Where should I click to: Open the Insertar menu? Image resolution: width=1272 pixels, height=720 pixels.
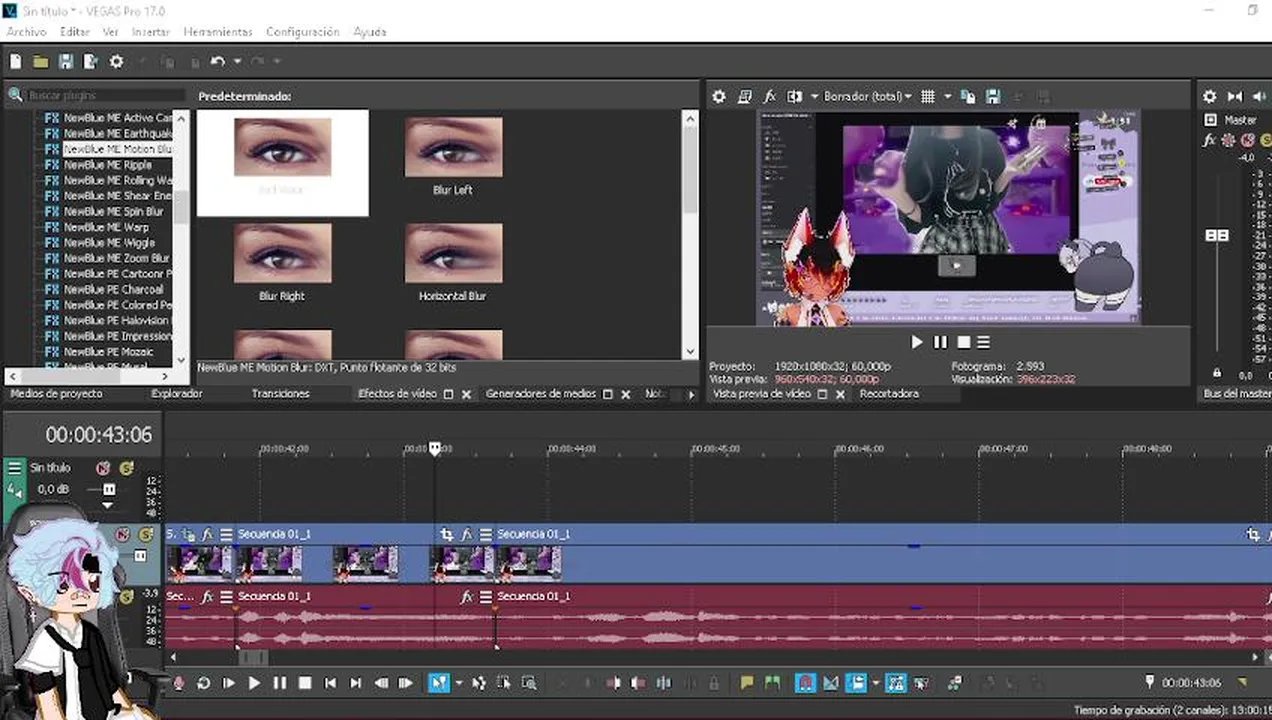click(x=151, y=32)
